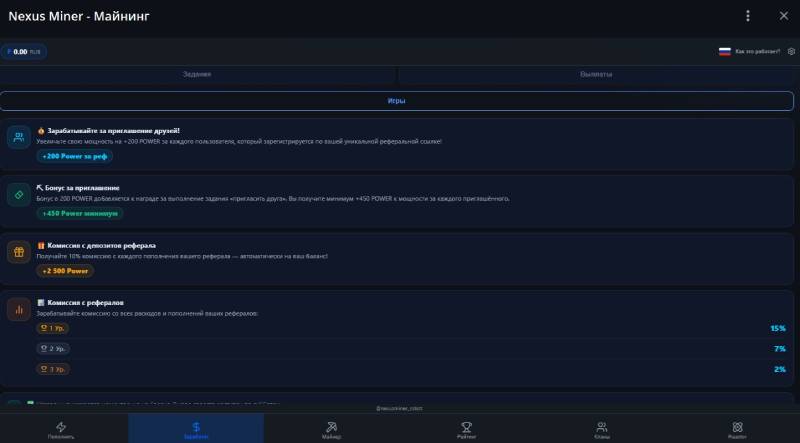Screen dimensions: 800x443
Task: Open the Как это работает? link
Action: coord(758,52)
